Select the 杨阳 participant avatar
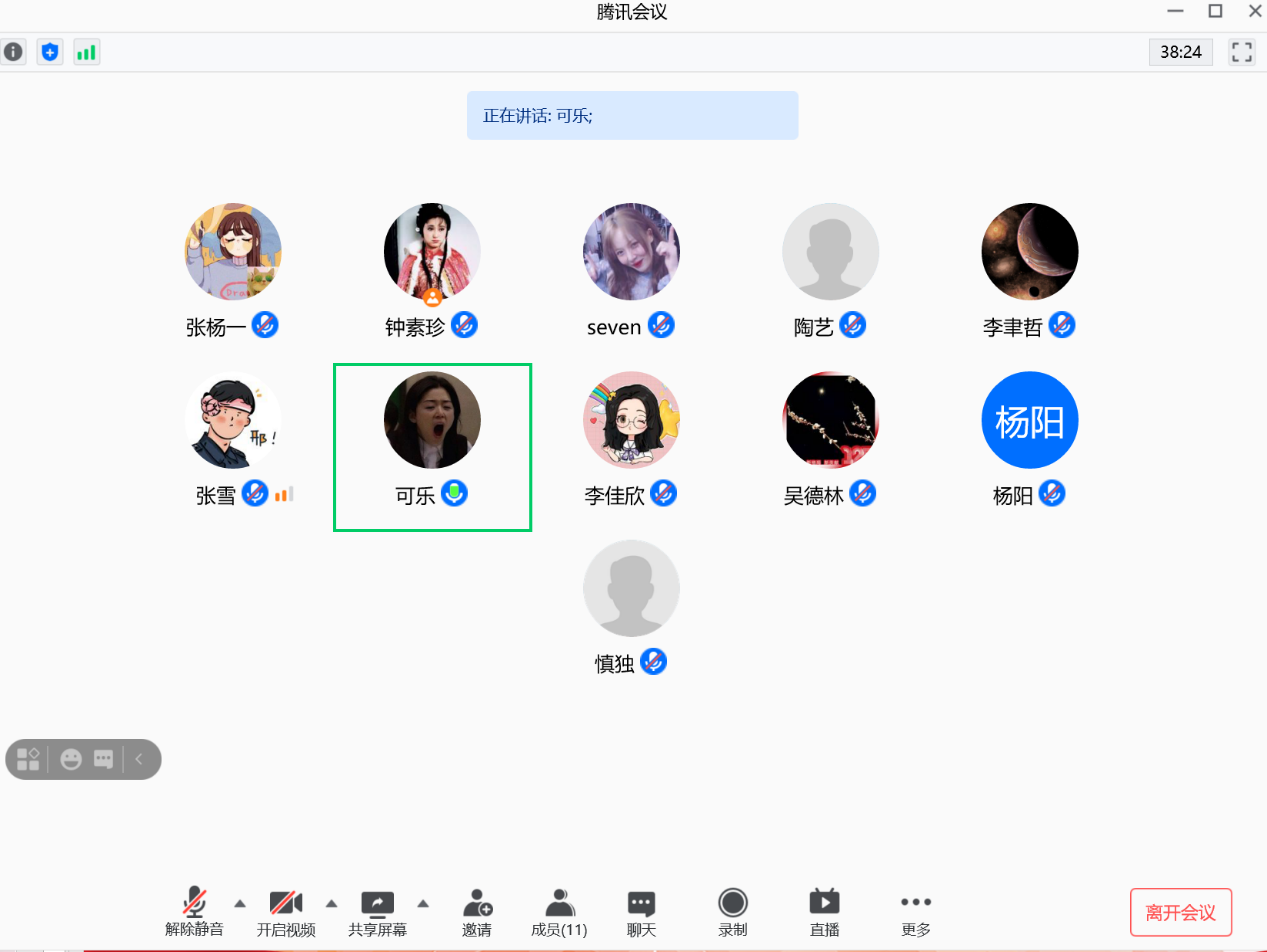The height and width of the screenshot is (952, 1267). pos(1030,420)
